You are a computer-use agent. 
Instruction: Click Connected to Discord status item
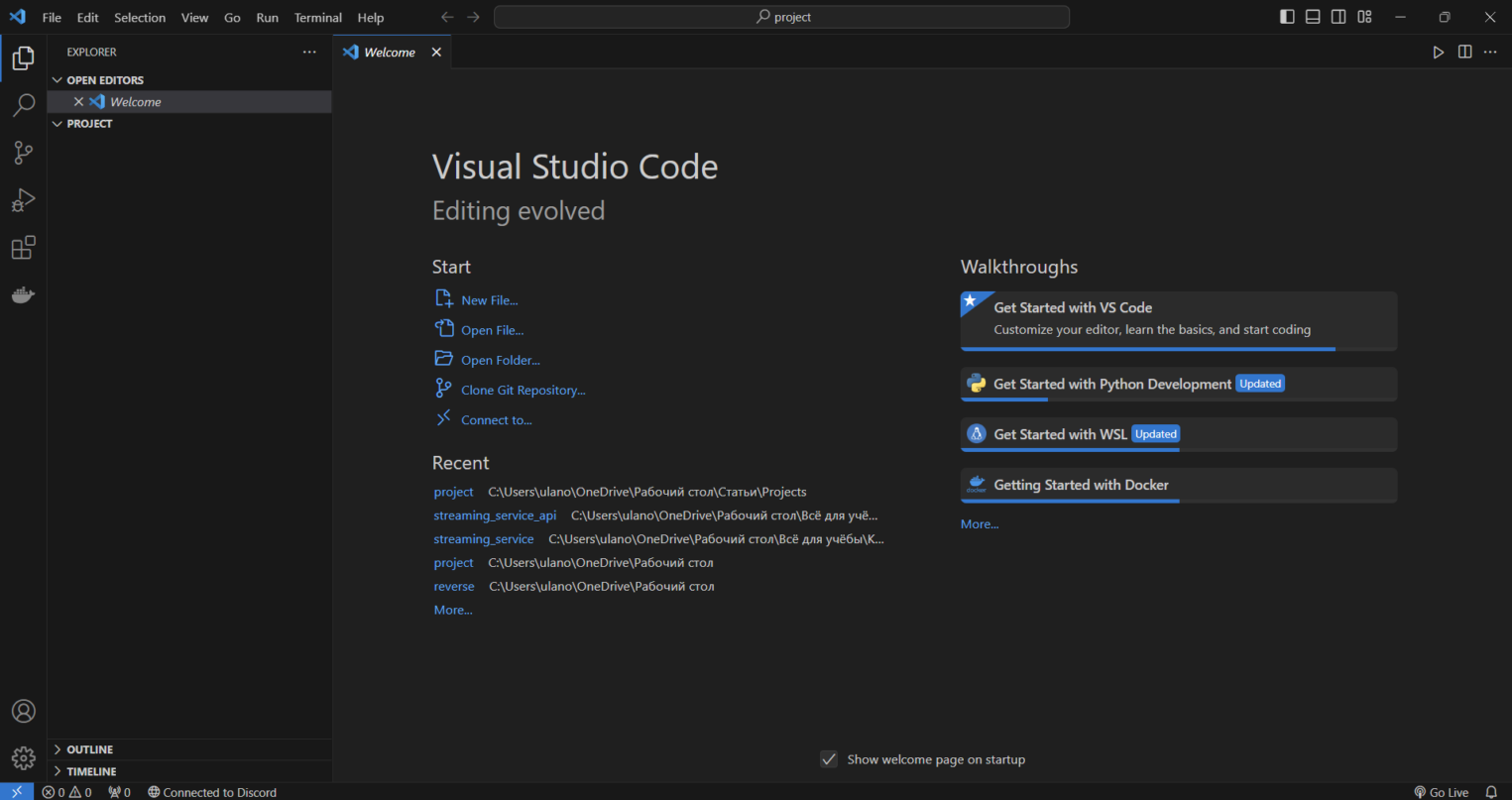click(212, 792)
